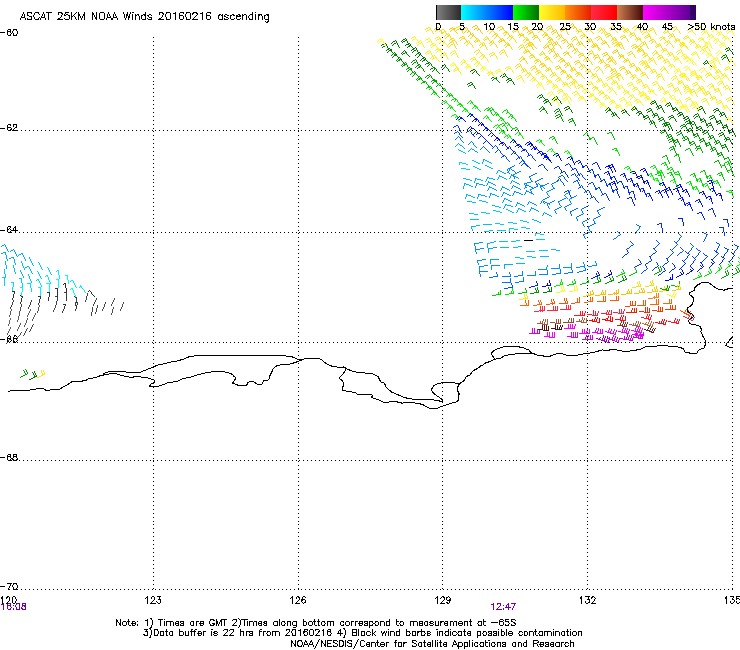Click the yellow 20-25 knots legend swatch

click(x=552, y=12)
